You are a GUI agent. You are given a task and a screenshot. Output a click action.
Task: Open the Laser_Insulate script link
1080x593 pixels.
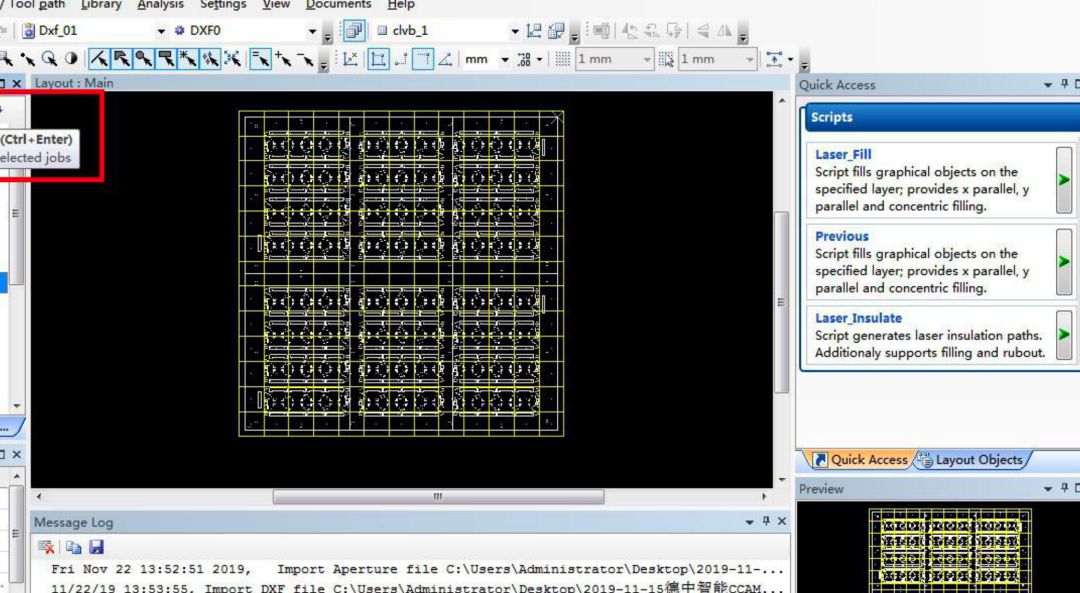point(858,318)
